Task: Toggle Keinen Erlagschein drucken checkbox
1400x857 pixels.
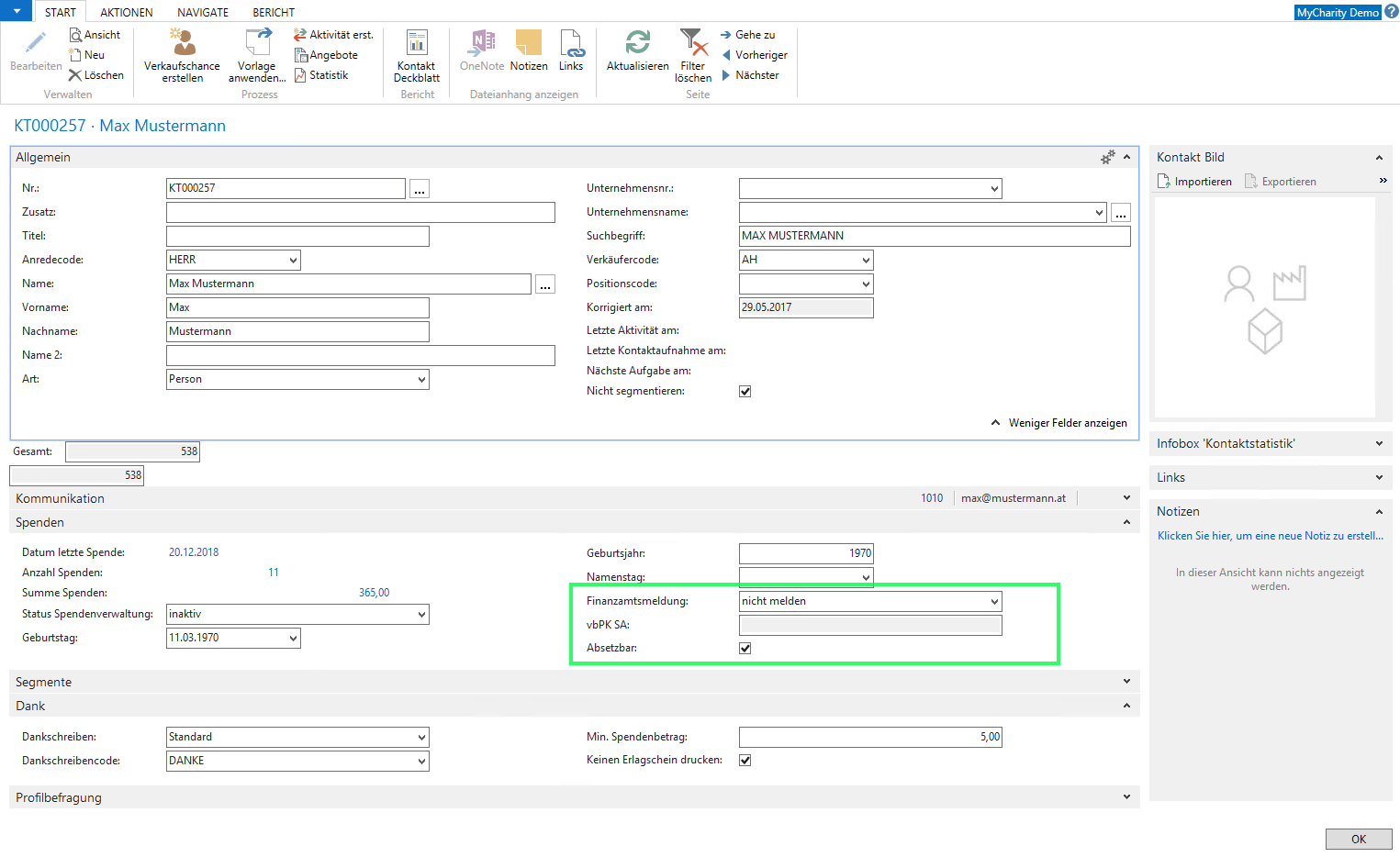Action: click(745, 761)
